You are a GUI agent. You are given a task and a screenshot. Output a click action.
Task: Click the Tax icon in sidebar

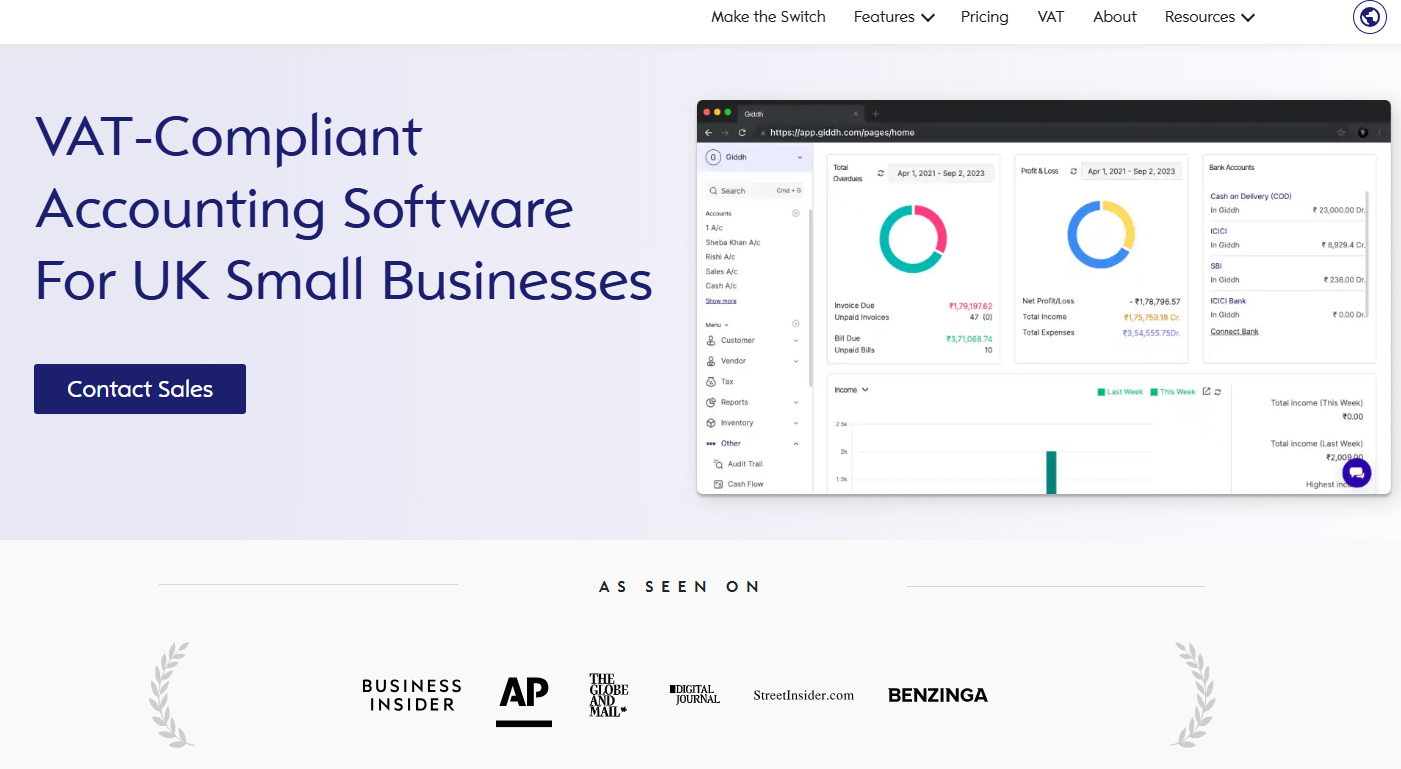pos(711,382)
